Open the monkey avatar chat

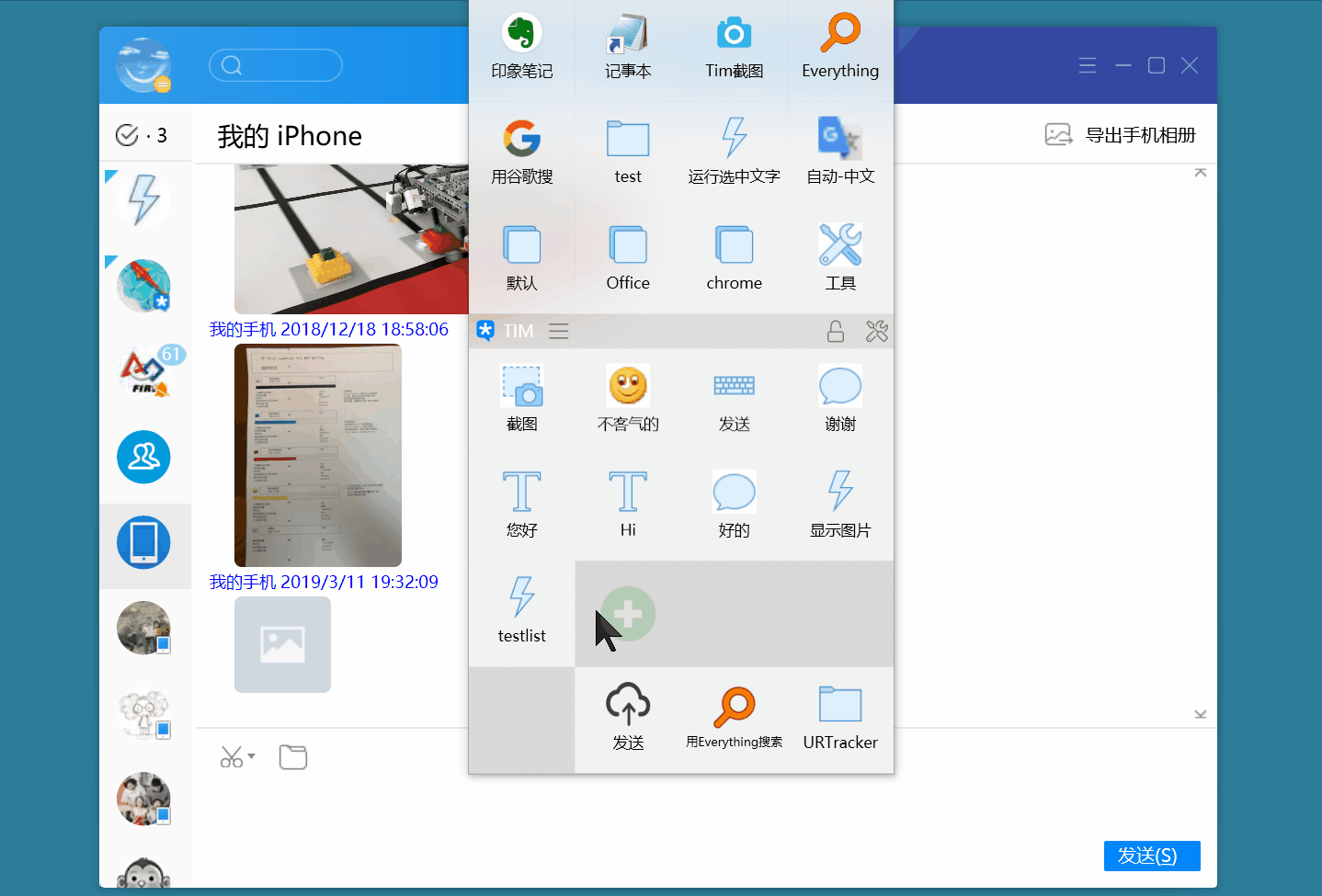pyautogui.click(x=143, y=872)
